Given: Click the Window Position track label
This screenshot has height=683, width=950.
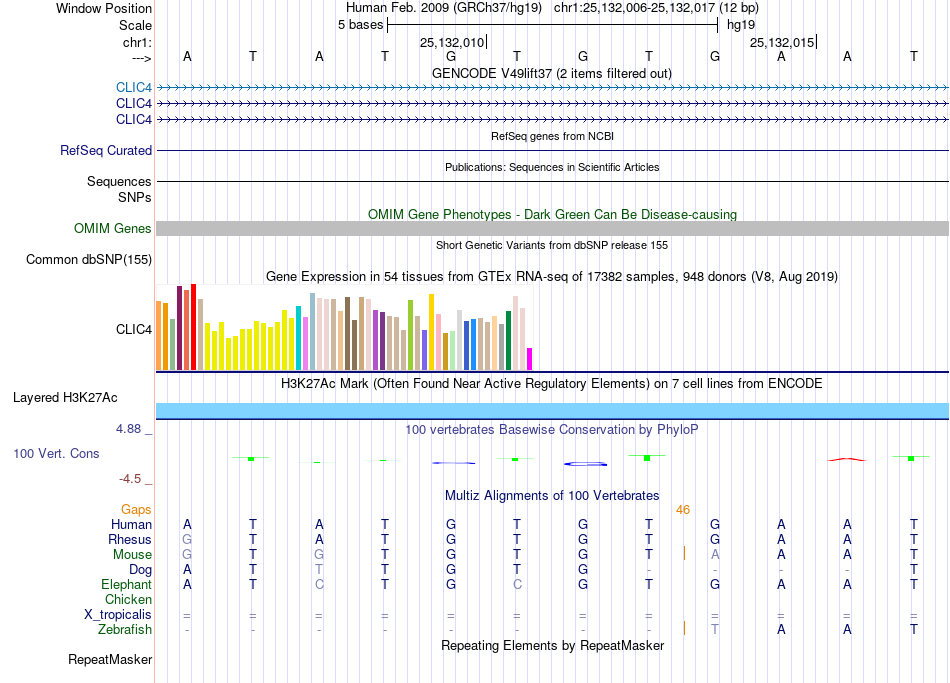Looking at the screenshot, I should [104, 8].
